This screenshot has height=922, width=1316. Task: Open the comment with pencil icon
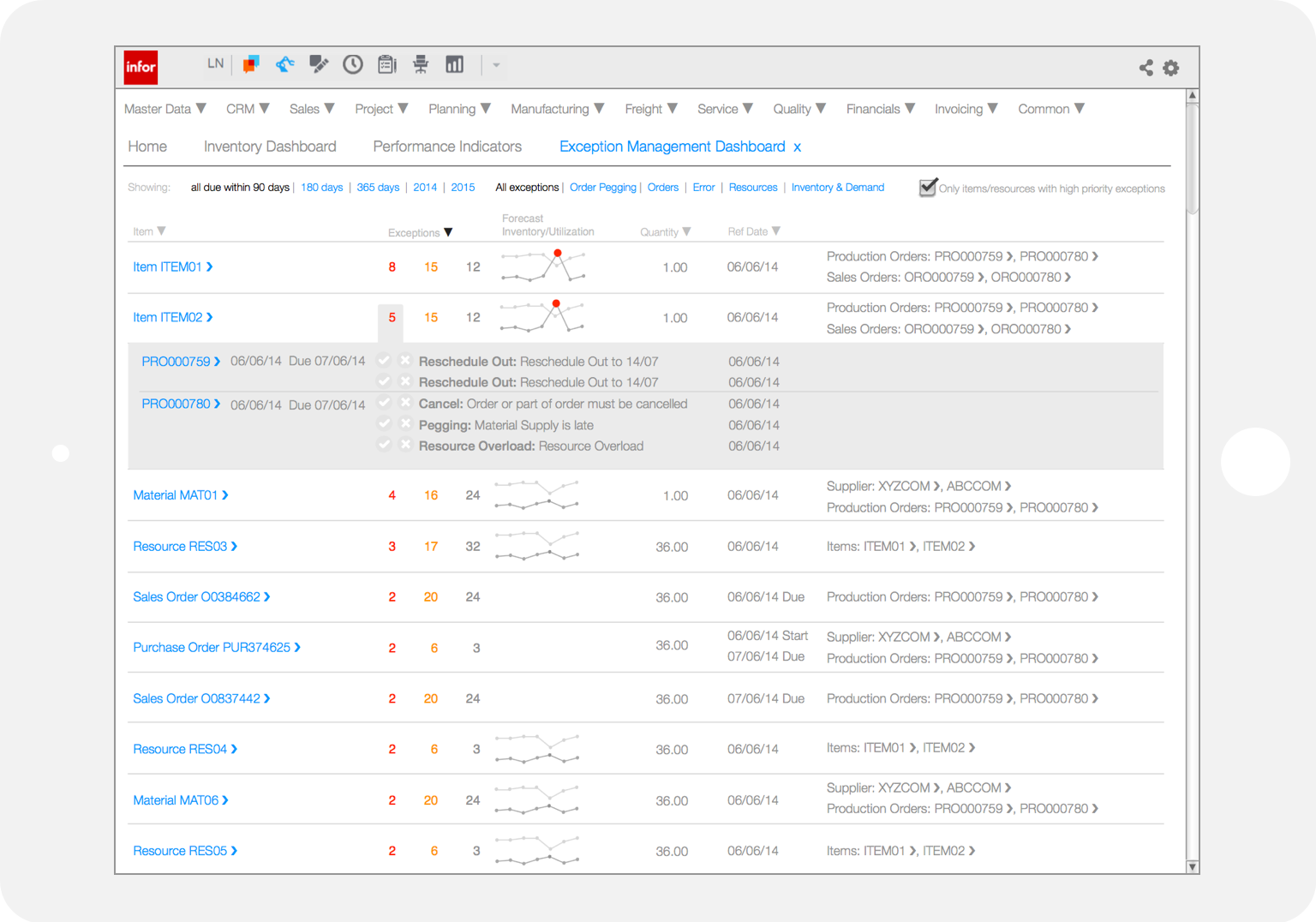319,64
